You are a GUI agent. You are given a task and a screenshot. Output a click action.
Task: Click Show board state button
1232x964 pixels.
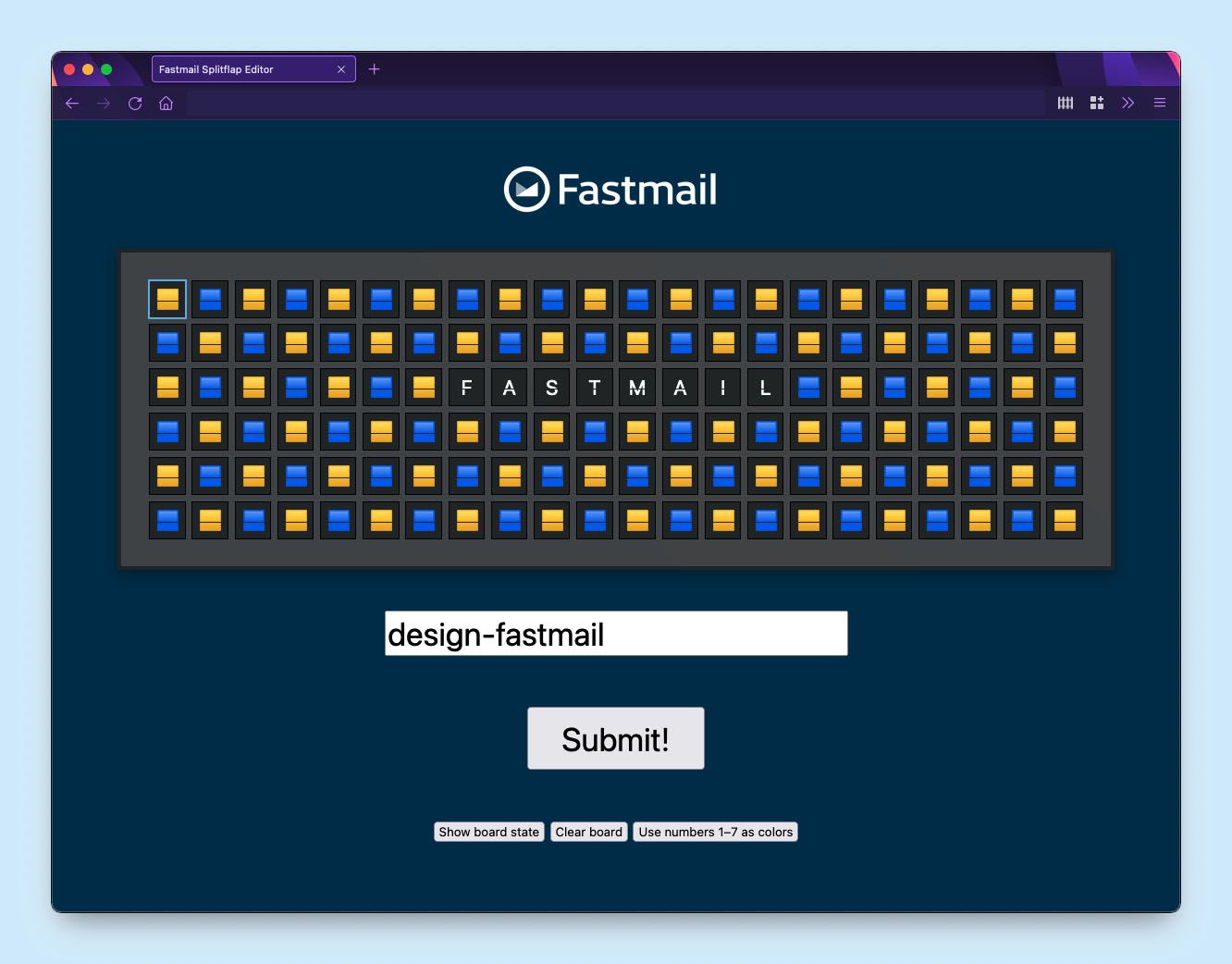tap(489, 832)
